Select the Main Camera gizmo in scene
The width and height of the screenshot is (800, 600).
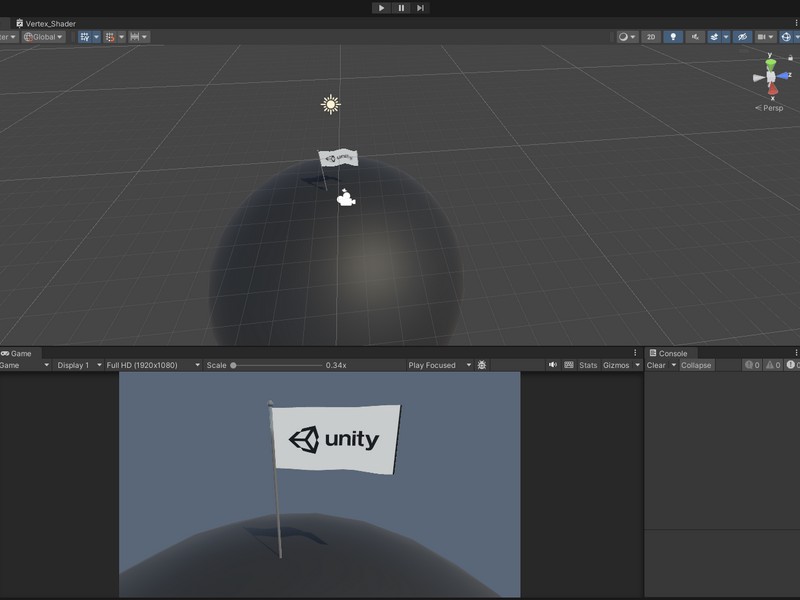pyautogui.click(x=346, y=198)
